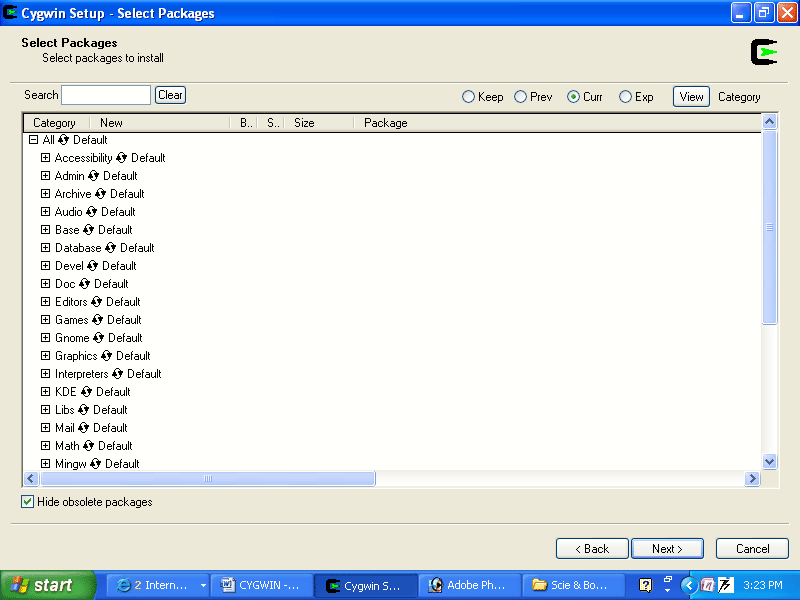The height and width of the screenshot is (600, 800).
Task: Open dropdown arrow on Internet Explorer taskbar group
Action: pyautogui.click(x=203, y=585)
